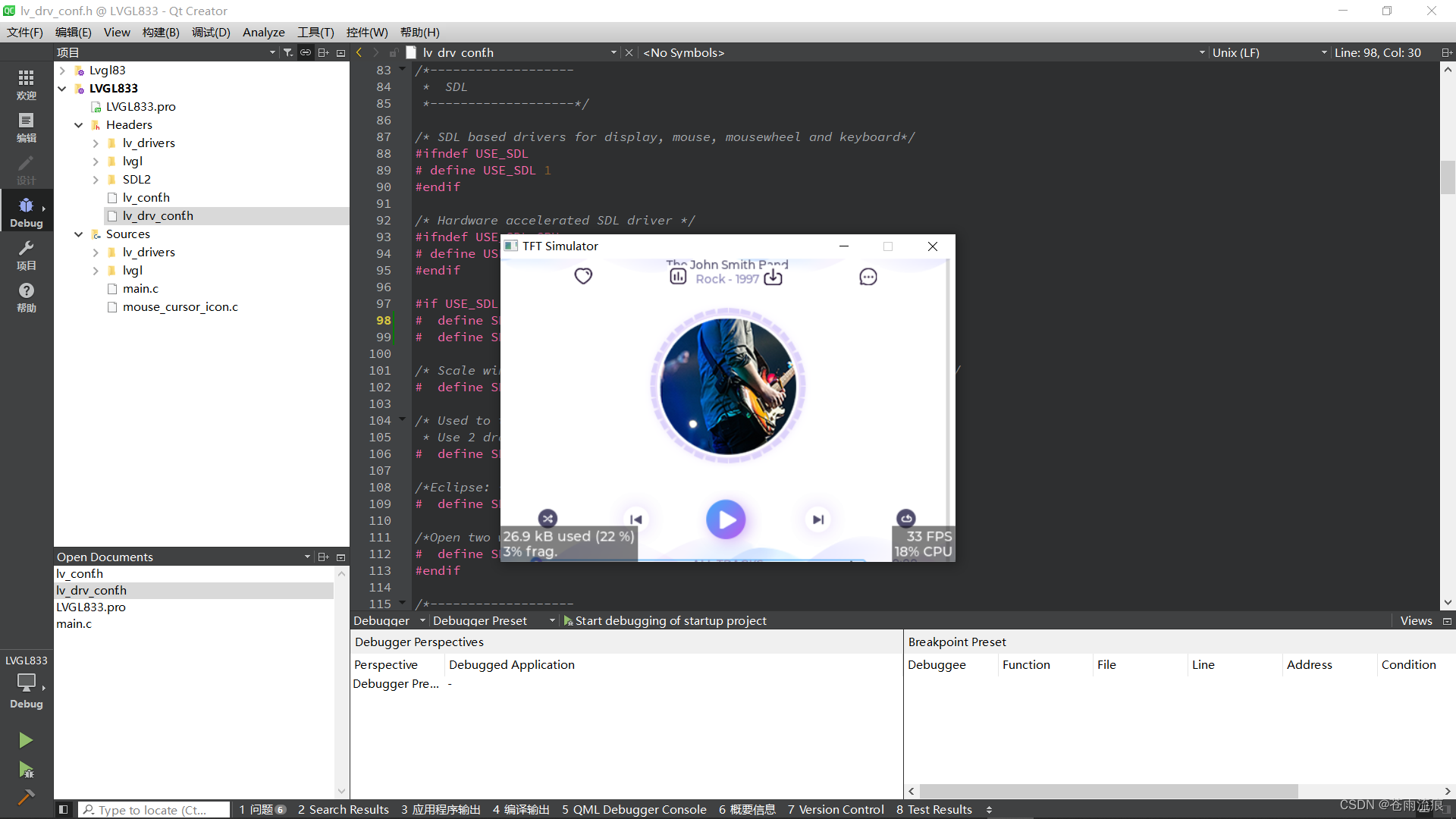
Task: Click the Build hammer icon
Action: click(x=26, y=796)
